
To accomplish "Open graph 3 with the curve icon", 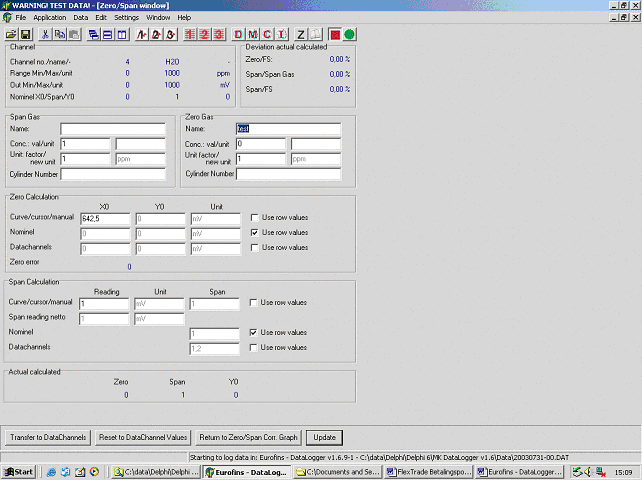I will [x=170, y=34].
